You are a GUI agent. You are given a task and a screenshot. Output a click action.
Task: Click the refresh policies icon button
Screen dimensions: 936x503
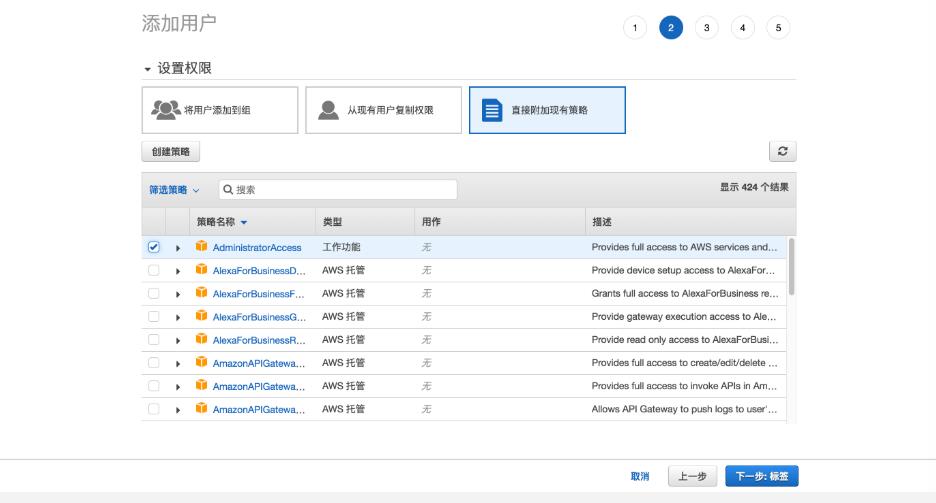(782, 152)
